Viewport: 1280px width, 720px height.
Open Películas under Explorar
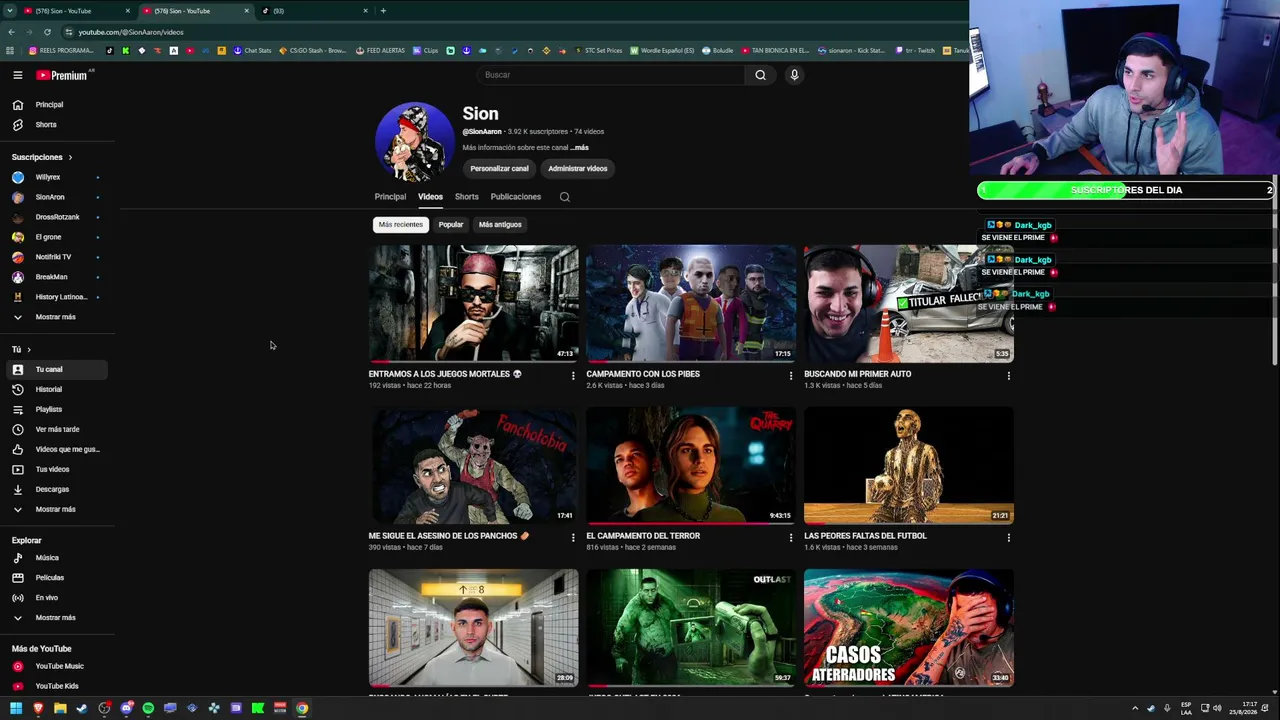pyautogui.click(x=56, y=578)
